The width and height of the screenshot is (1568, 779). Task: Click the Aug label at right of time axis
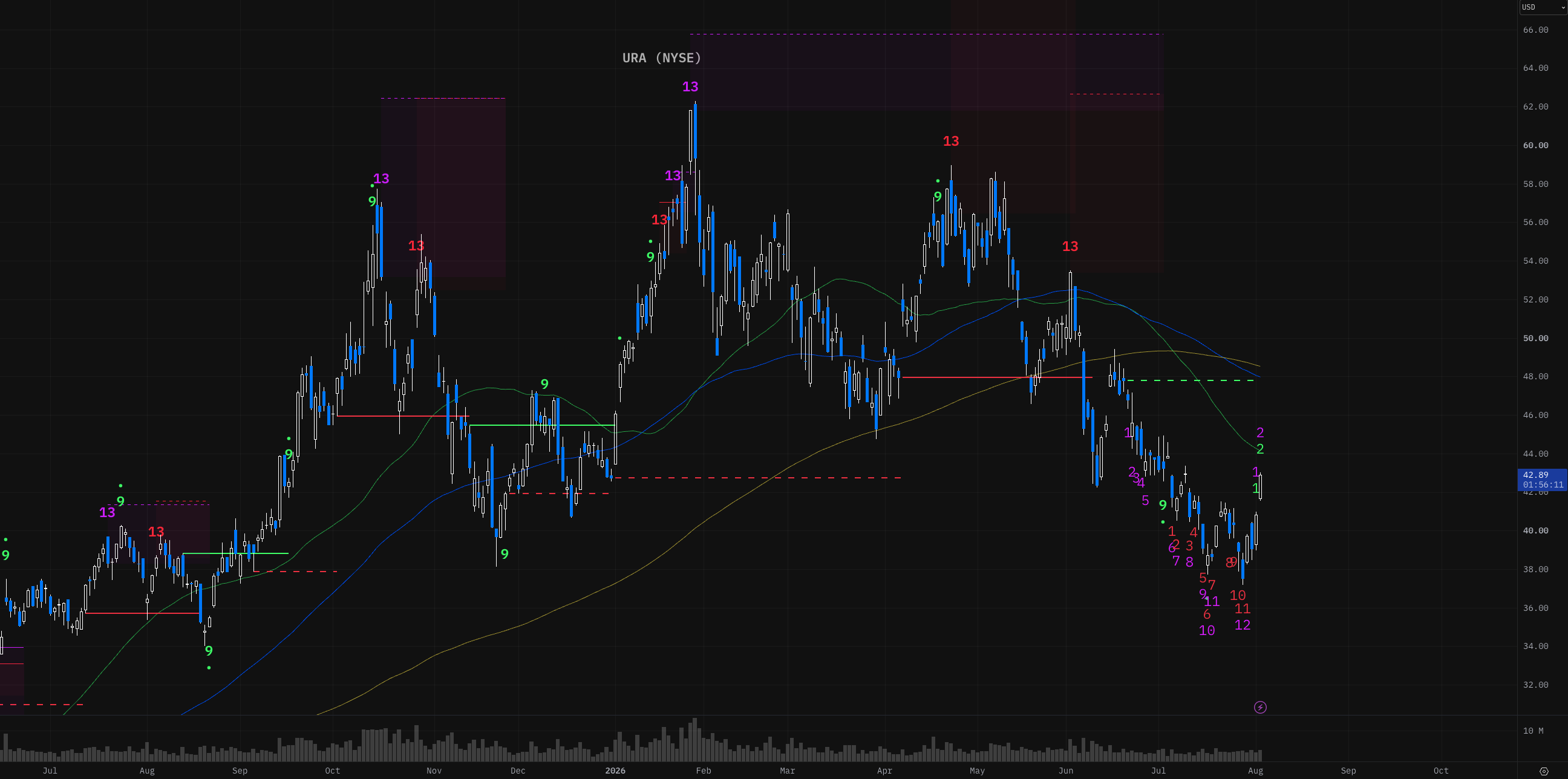[1255, 771]
